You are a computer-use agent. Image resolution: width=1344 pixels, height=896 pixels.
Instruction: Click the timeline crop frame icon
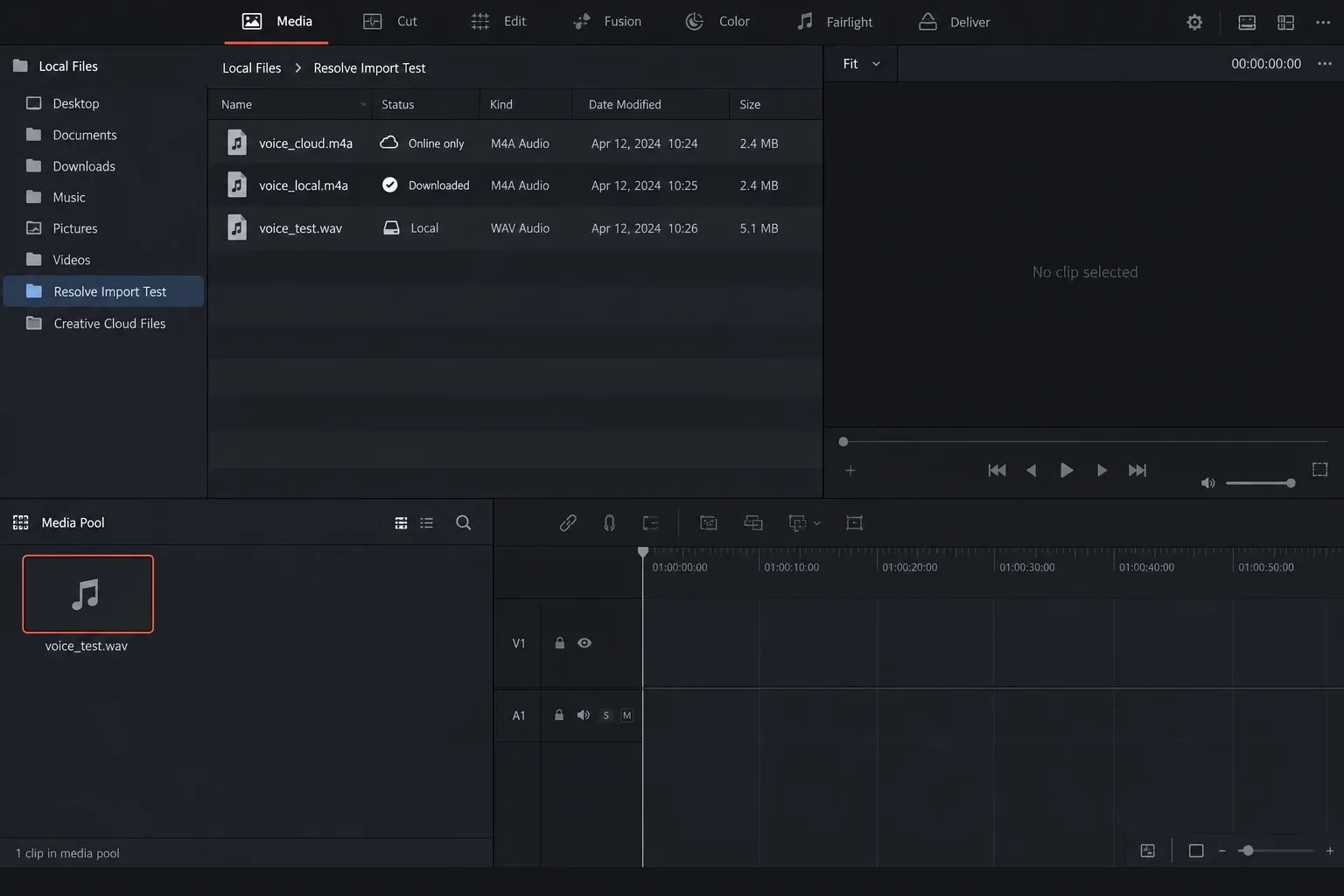(x=855, y=522)
